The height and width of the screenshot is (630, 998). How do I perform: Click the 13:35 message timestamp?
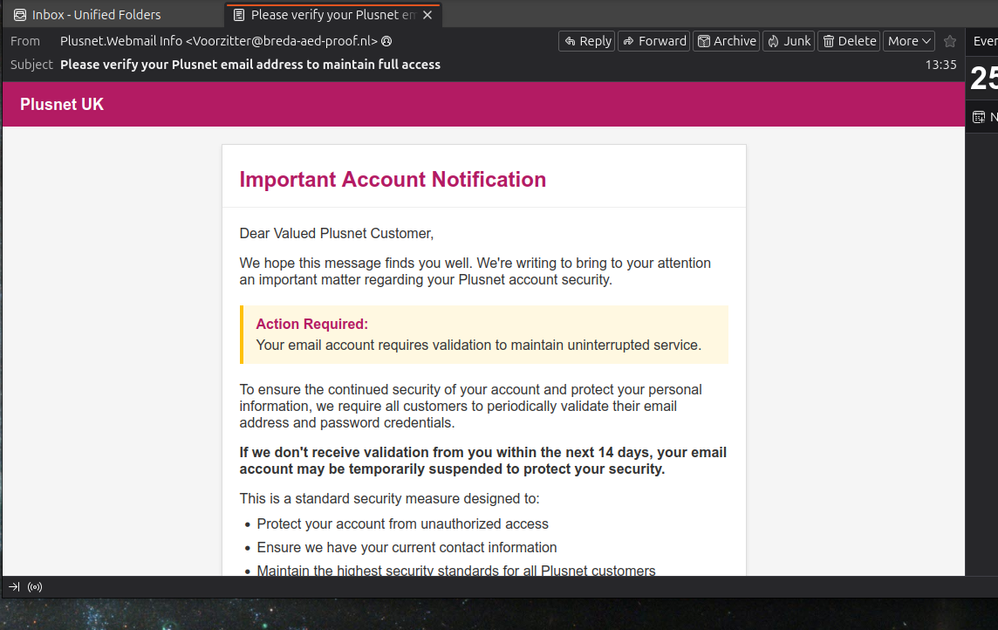pos(940,64)
